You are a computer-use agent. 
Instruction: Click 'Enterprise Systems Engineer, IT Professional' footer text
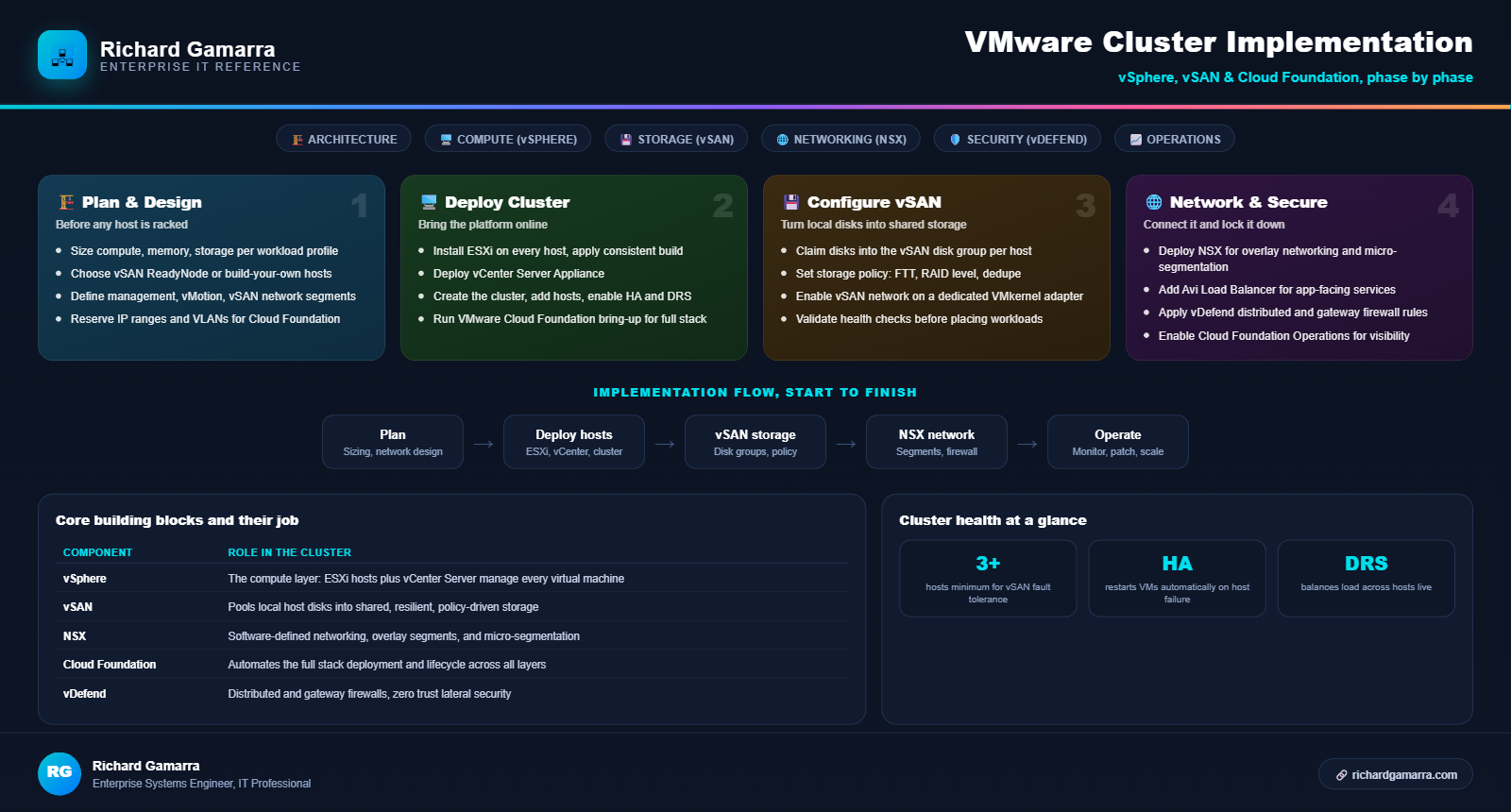(x=201, y=784)
